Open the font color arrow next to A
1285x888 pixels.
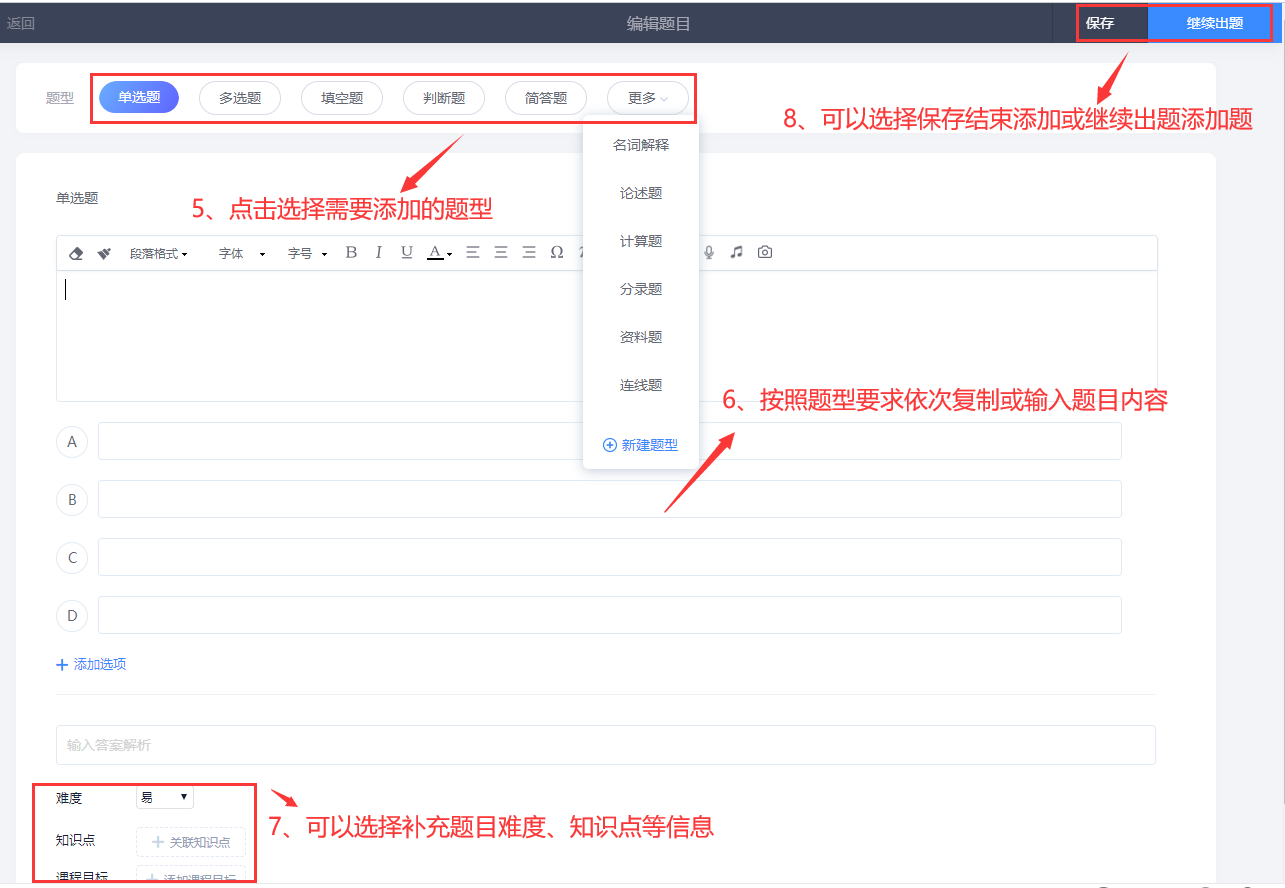450,254
